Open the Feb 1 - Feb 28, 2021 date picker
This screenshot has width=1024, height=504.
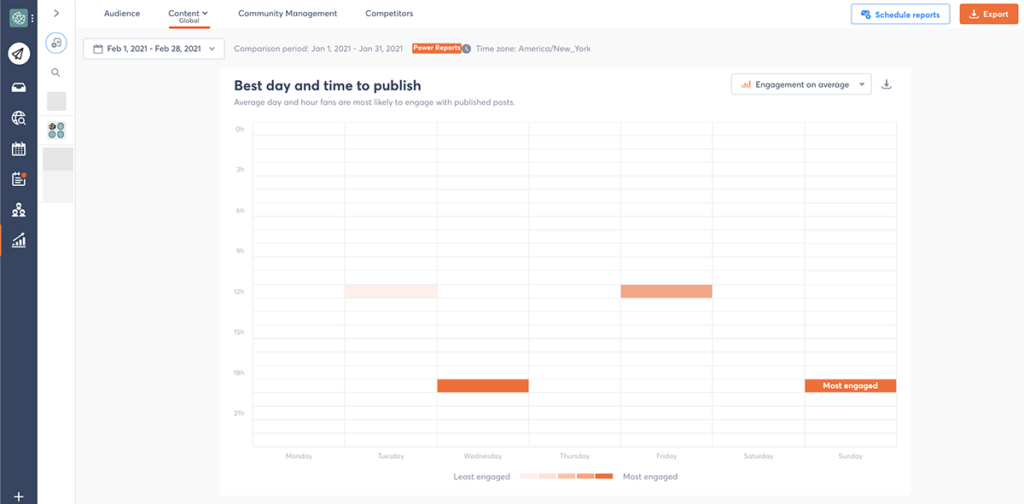[153, 49]
